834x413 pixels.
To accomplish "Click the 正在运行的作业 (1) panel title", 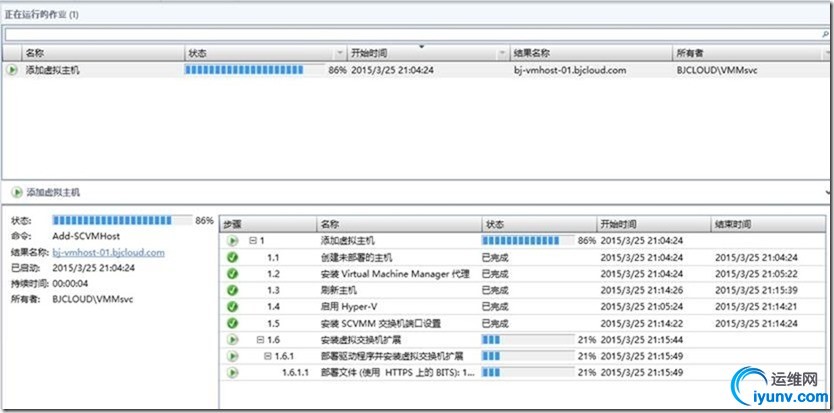I will (42, 15).
